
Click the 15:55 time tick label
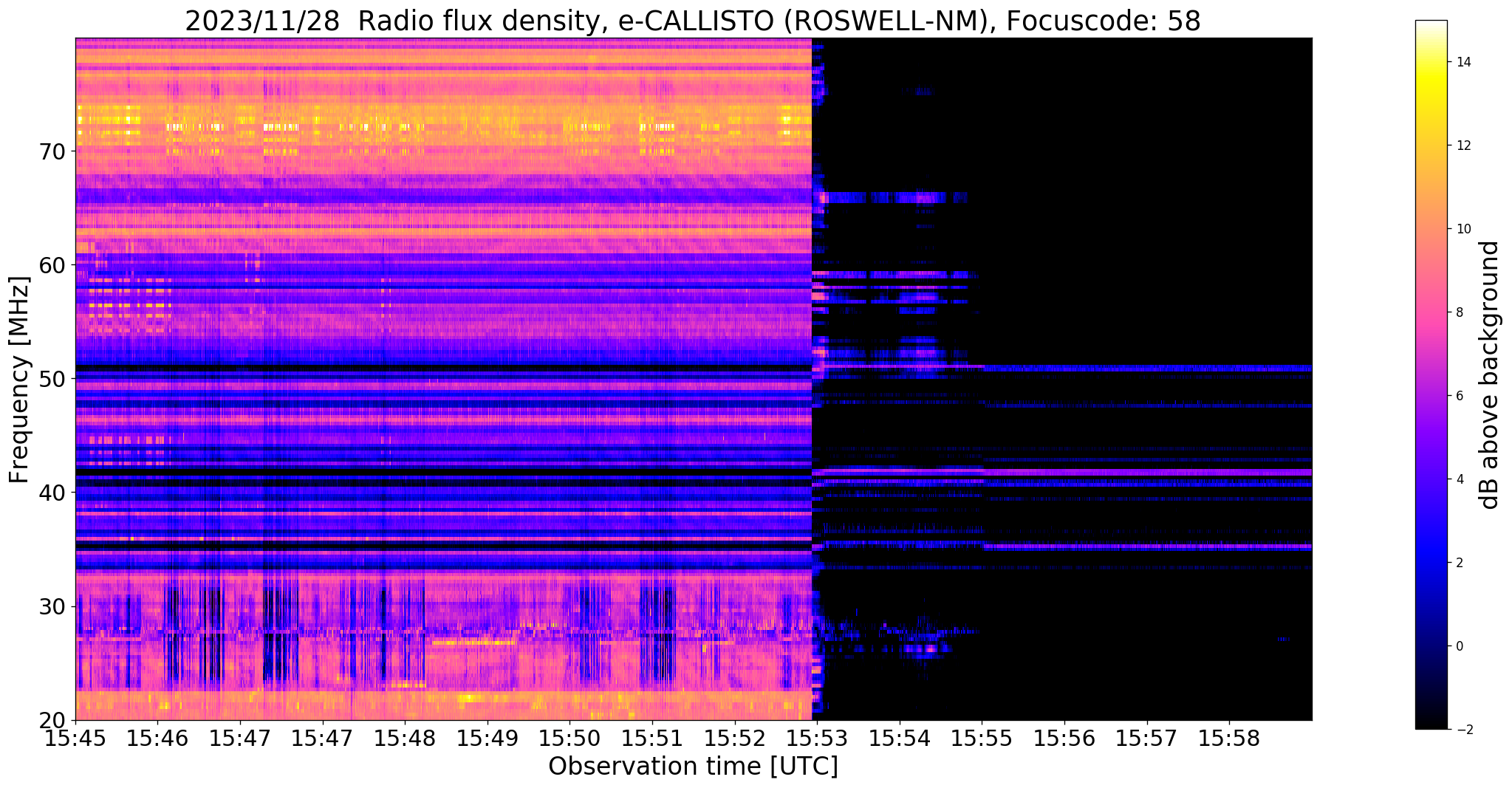coord(982,739)
